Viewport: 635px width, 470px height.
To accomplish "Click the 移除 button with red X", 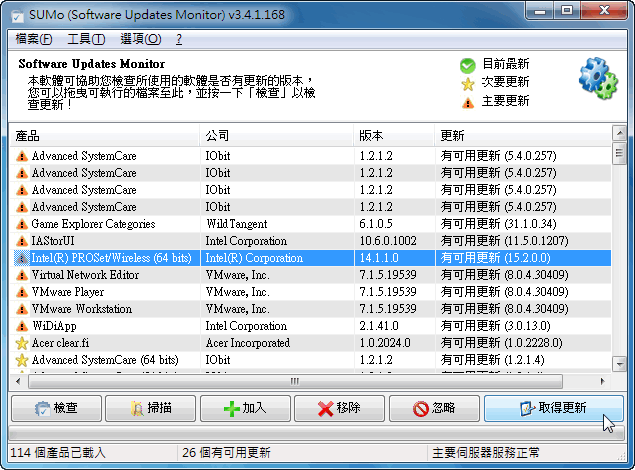I will click(x=340, y=408).
